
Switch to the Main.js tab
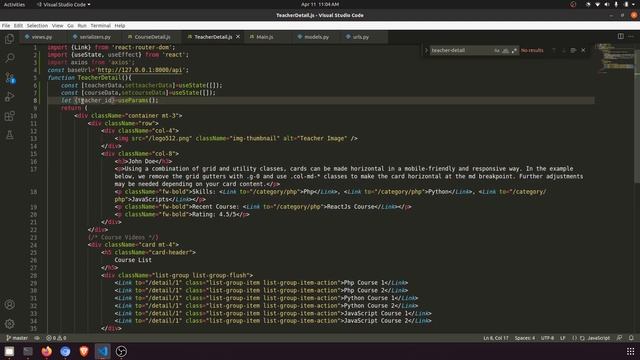[264, 37]
